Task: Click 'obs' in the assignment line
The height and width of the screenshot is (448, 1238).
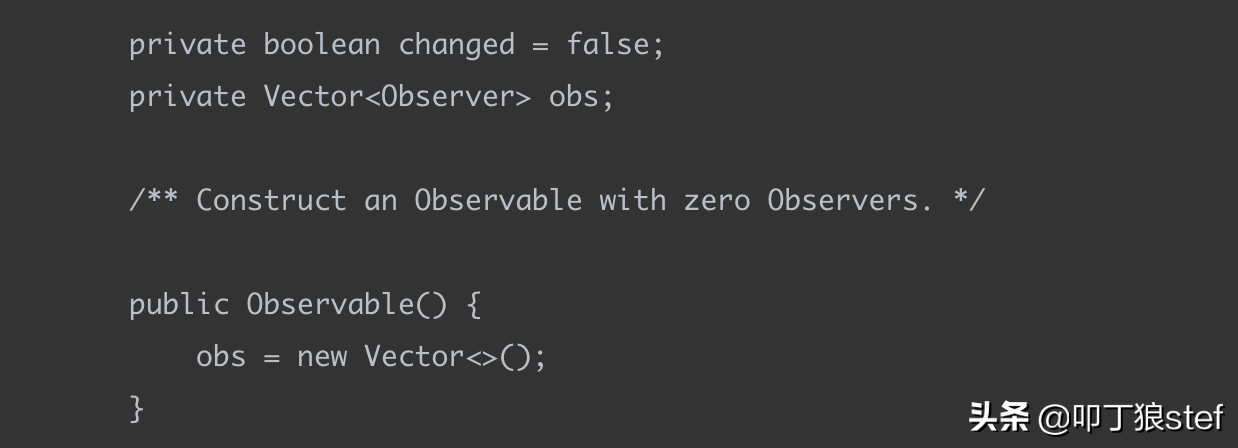Action: 221,356
